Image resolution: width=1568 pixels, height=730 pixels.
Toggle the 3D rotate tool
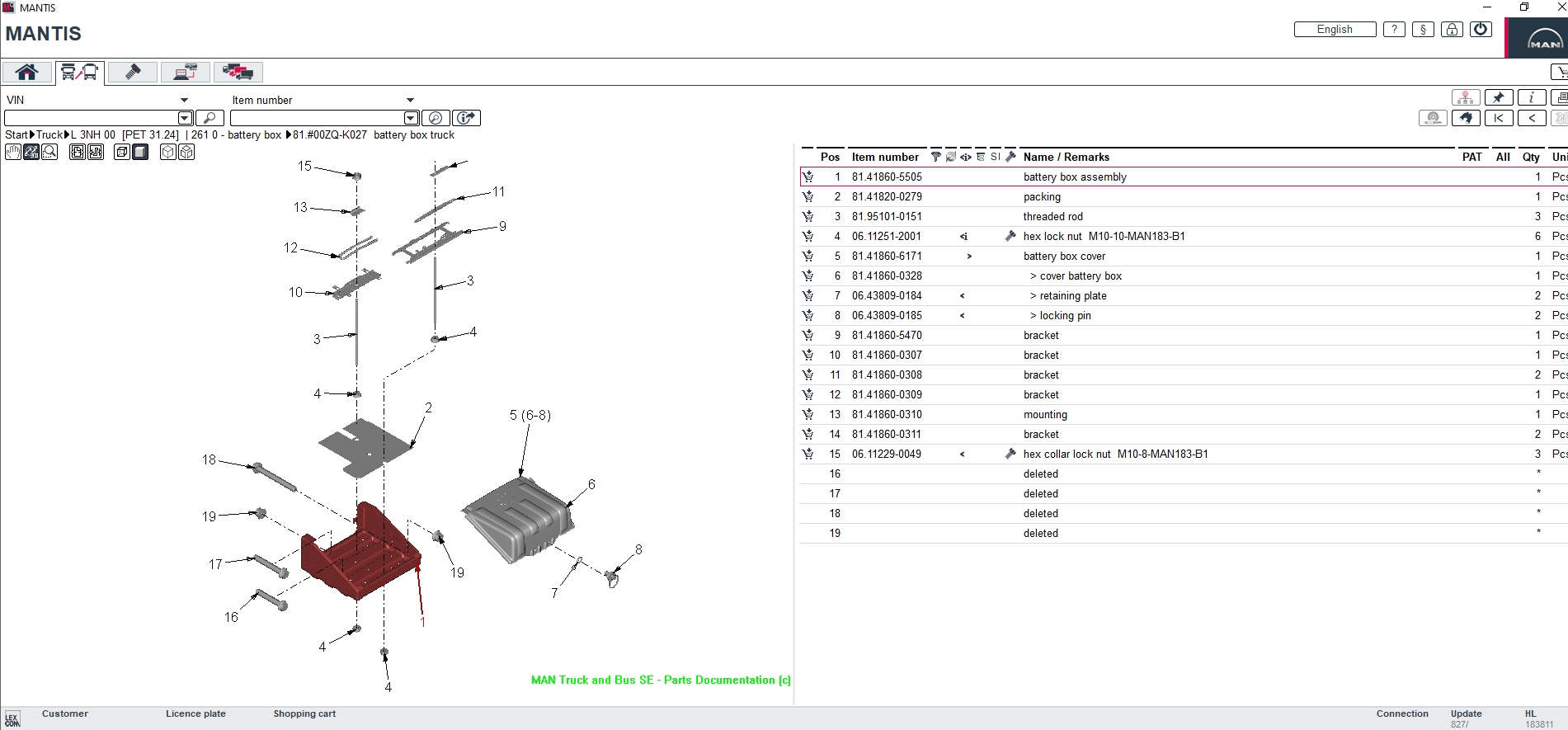click(x=31, y=152)
